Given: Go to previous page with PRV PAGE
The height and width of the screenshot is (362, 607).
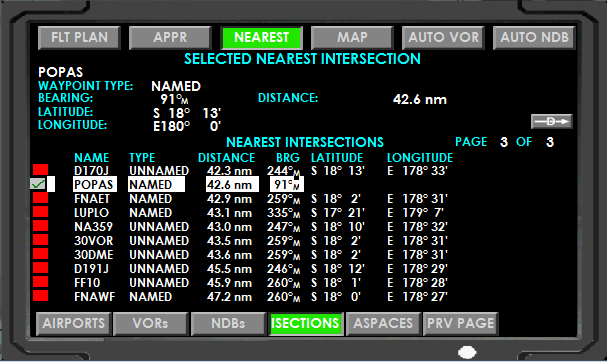Looking at the screenshot, I should point(461,324).
